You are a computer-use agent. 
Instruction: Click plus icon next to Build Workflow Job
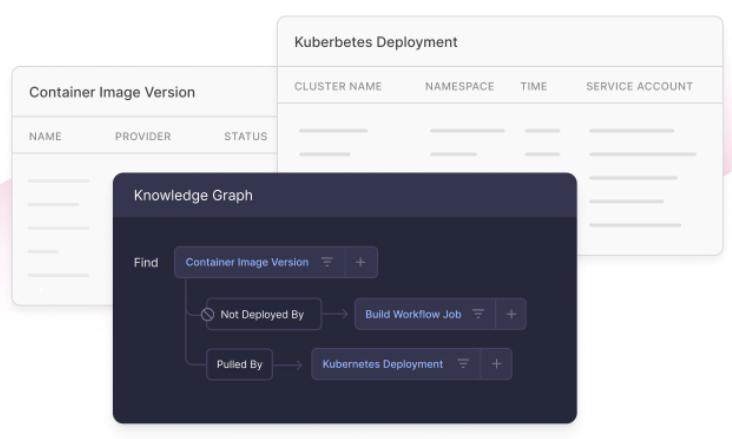tap(511, 314)
